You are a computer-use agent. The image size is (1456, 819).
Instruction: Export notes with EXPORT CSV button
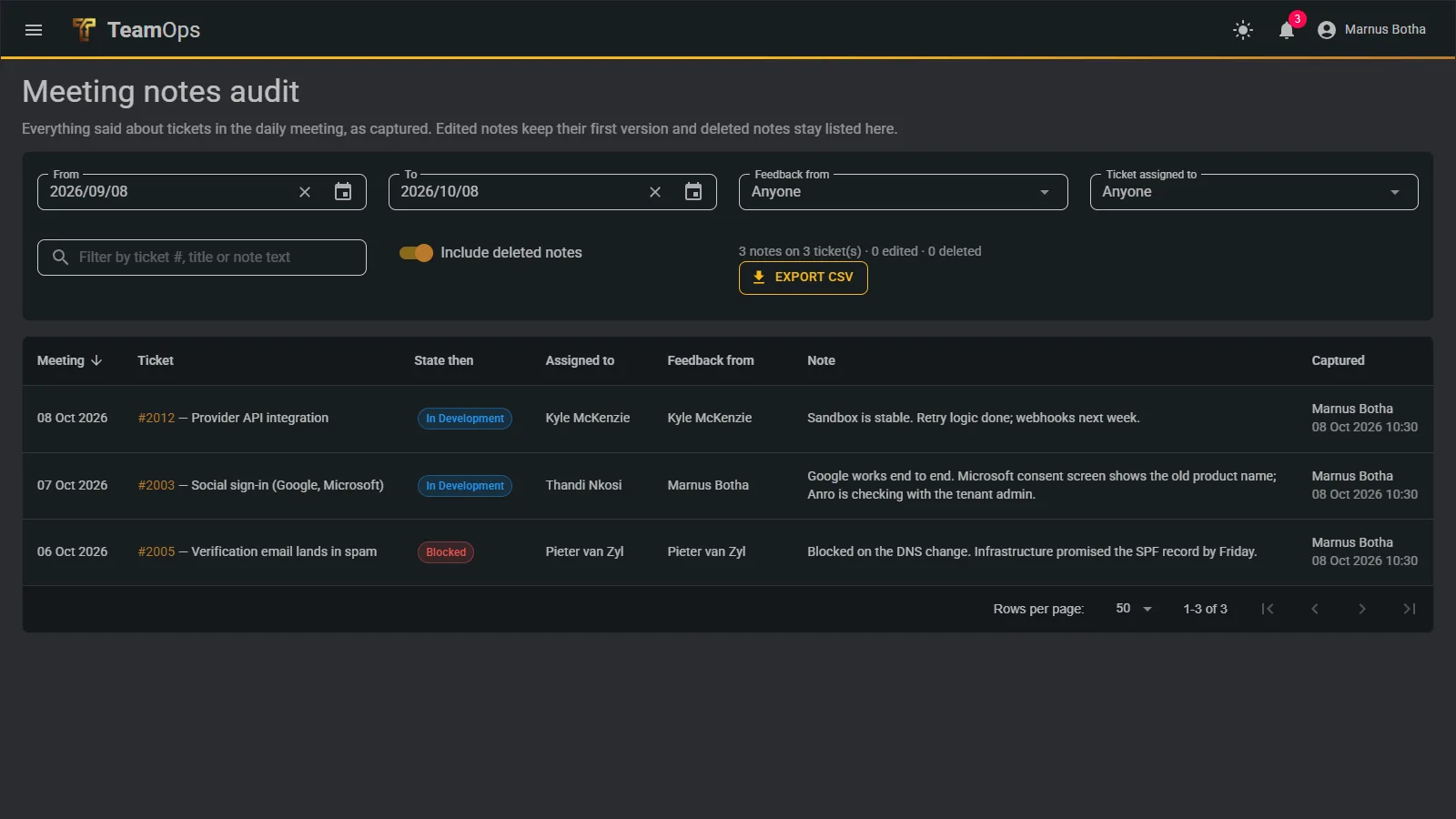tap(804, 278)
